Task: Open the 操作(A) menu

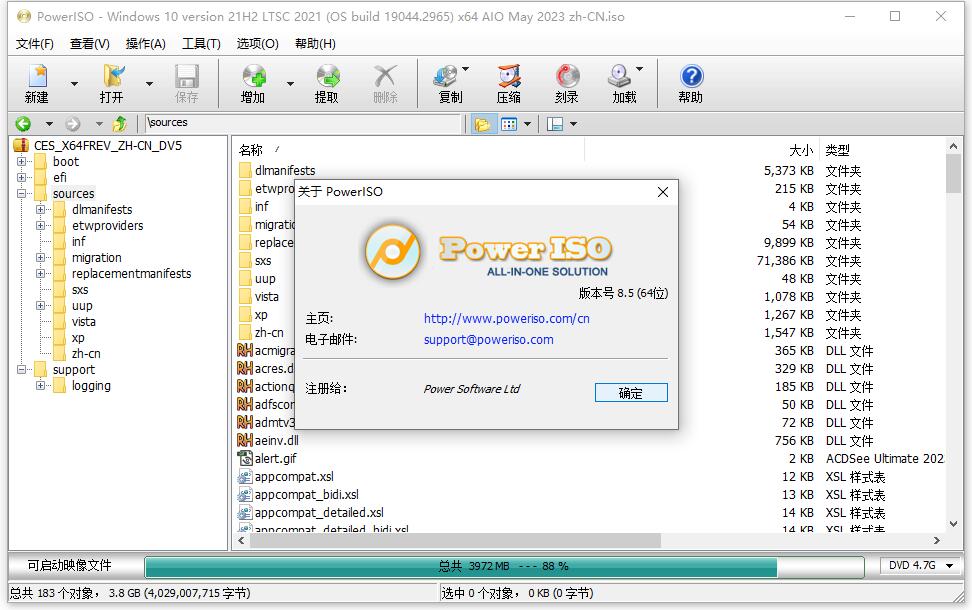Action: [146, 43]
